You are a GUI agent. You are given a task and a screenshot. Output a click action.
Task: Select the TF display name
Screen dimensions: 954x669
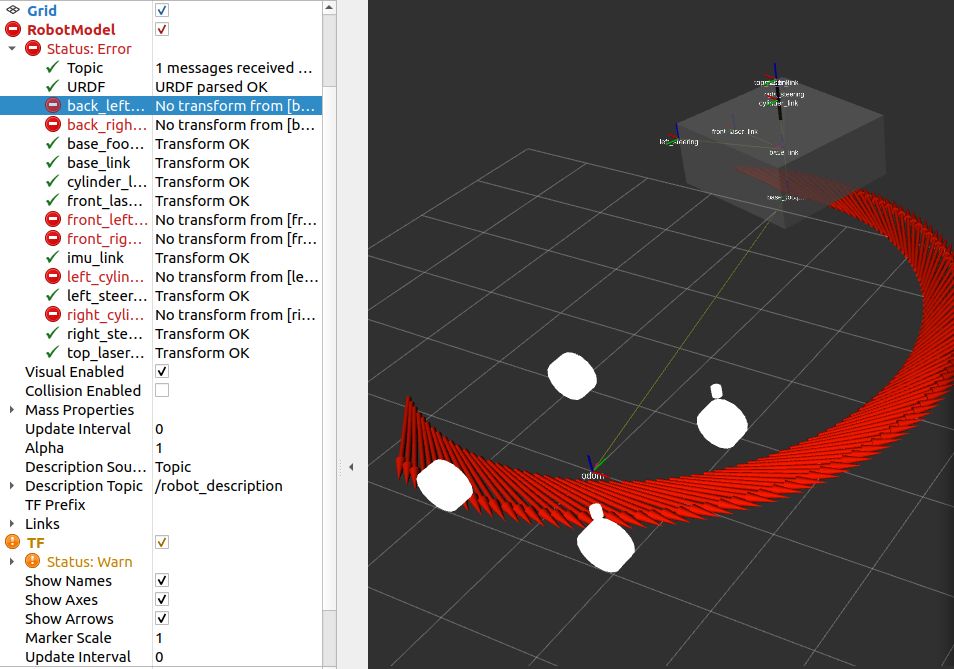(x=35, y=542)
